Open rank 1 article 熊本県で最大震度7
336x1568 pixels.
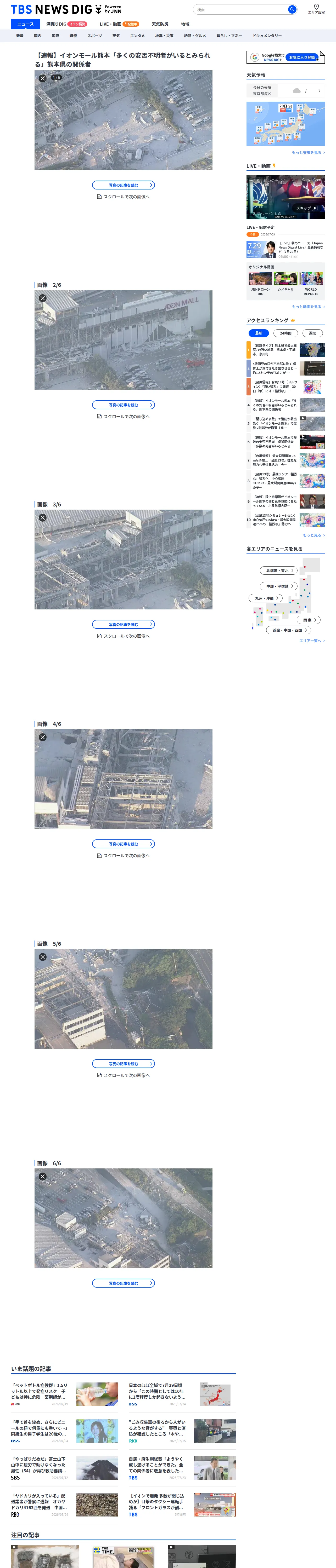[x=285, y=350]
